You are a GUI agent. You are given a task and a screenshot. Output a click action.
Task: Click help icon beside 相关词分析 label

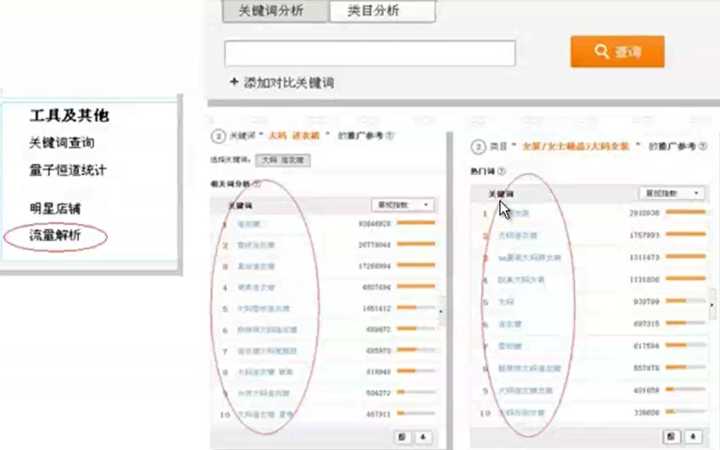[257, 184]
